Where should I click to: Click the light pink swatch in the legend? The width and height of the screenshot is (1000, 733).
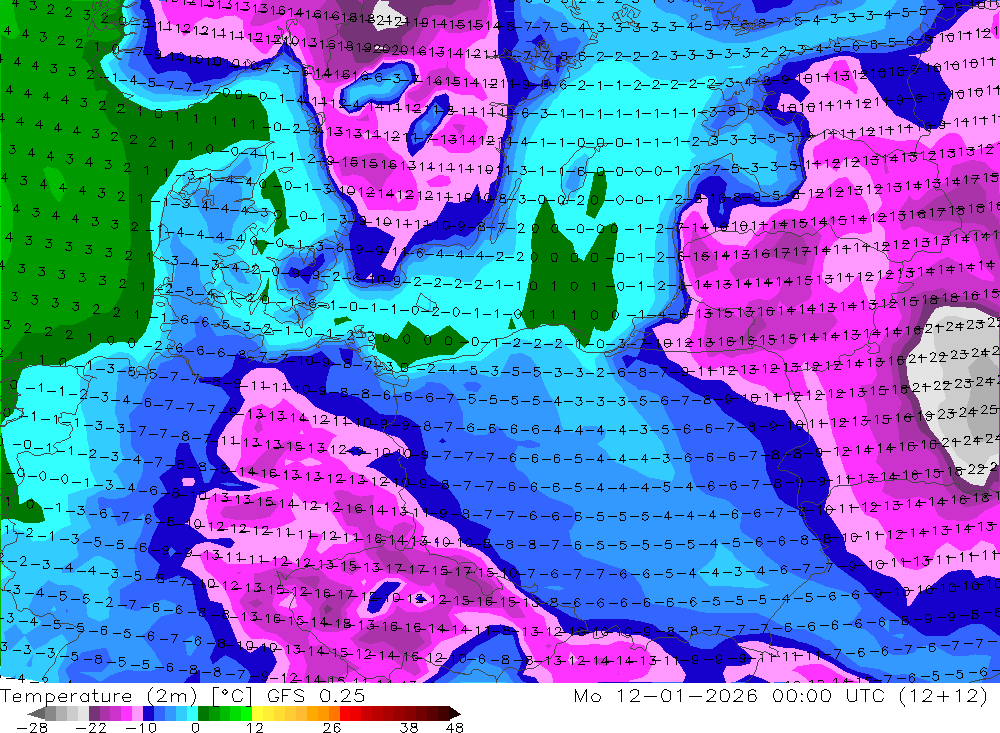pos(137,713)
